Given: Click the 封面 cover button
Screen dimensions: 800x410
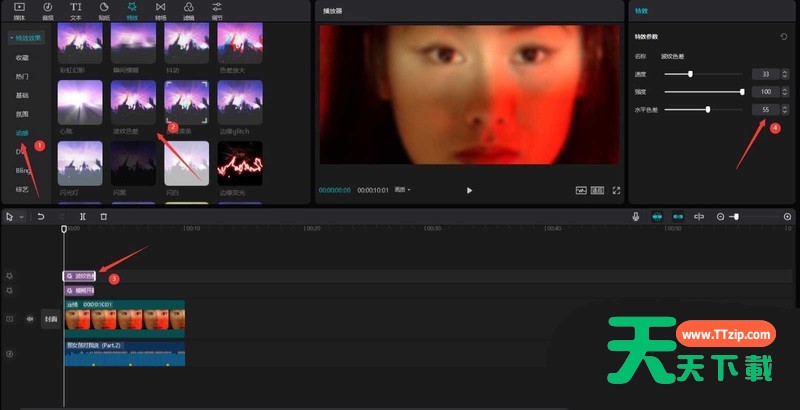Looking at the screenshot, I should [50, 319].
